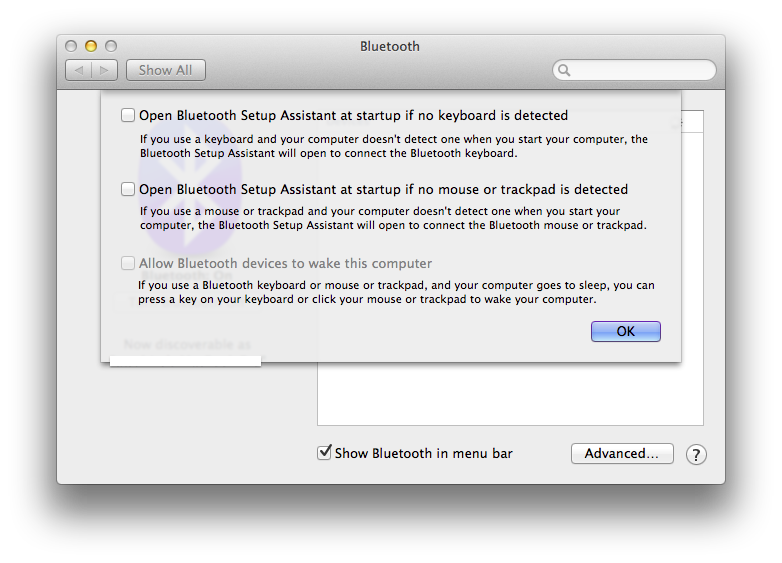The width and height of the screenshot is (782, 563).
Task: Click the Show All button
Action: 166,70
